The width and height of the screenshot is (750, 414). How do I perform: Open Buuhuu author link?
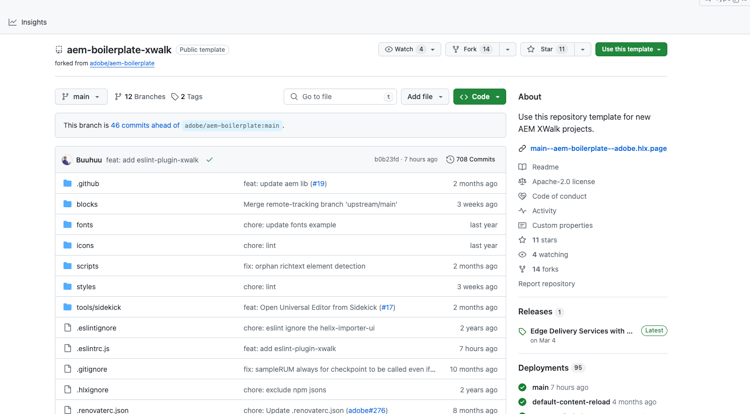pyautogui.click(x=89, y=160)
